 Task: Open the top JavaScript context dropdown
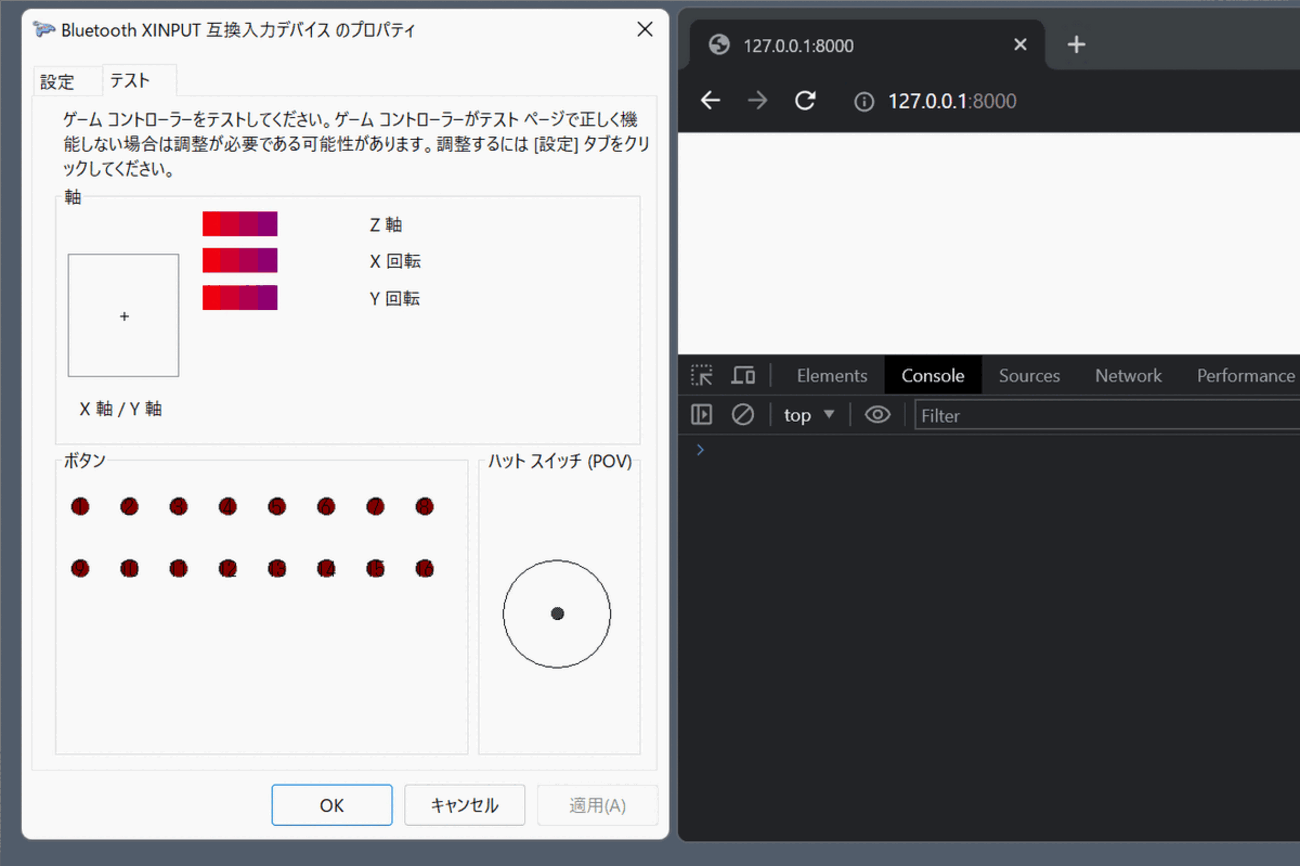pyautogui.click(x=809, y=414)
